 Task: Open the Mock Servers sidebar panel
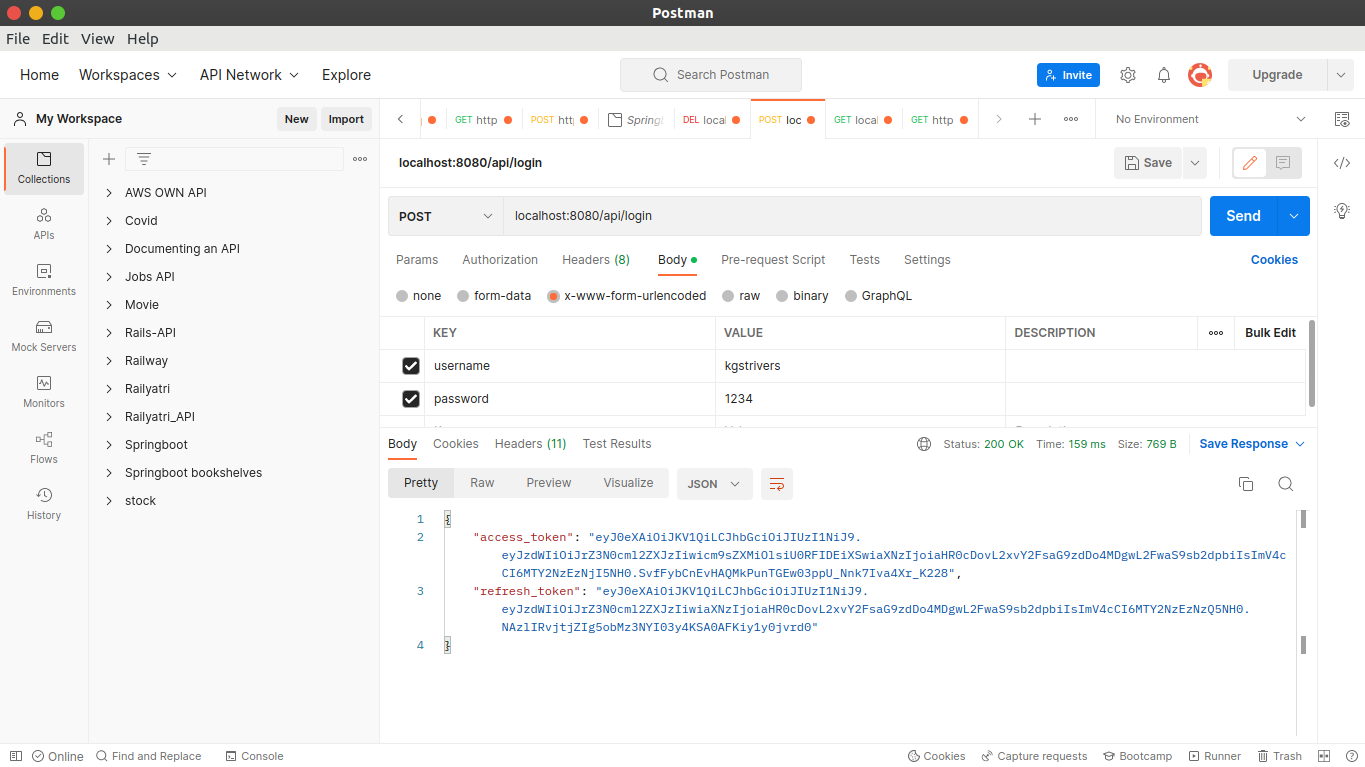44,335
